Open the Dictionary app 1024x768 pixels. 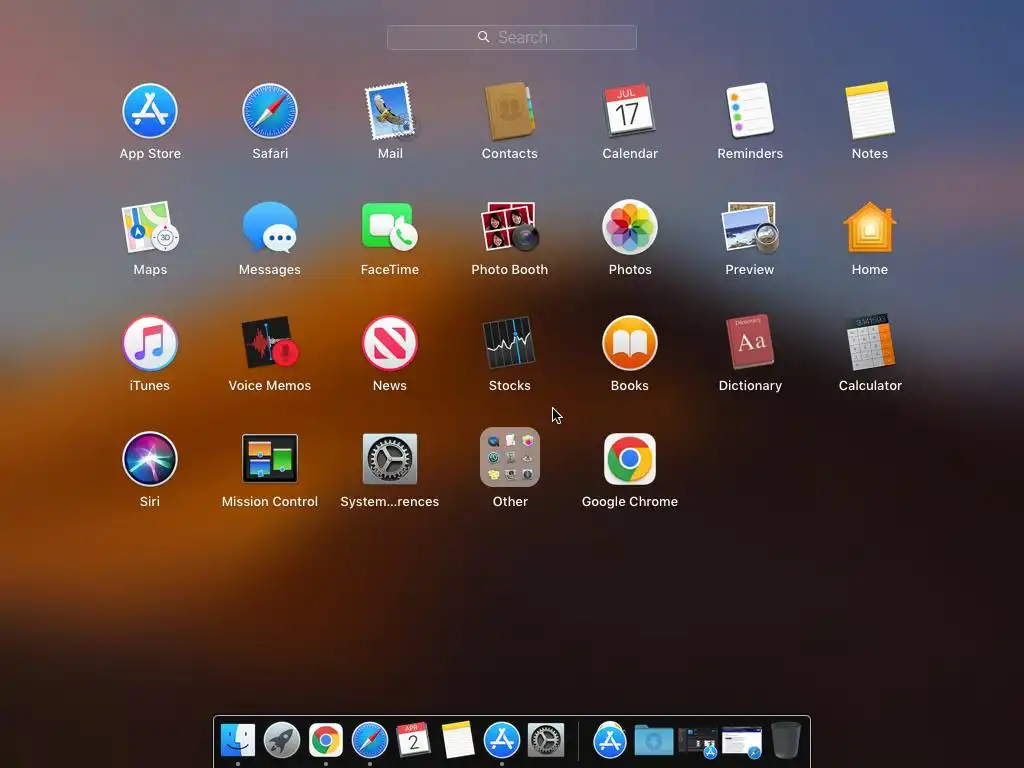[750, 342]
